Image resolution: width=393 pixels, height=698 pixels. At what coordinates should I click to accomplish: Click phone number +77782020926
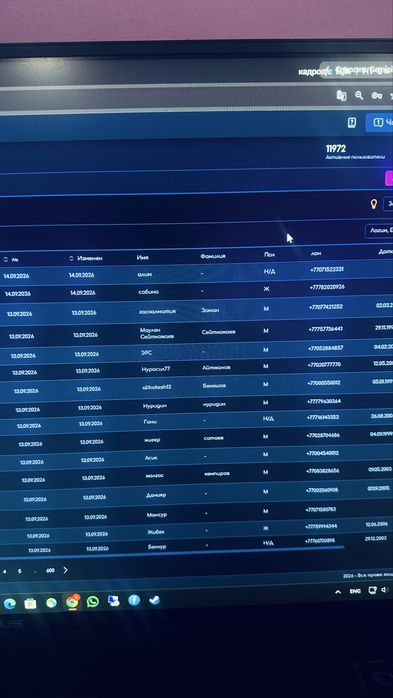327,288
